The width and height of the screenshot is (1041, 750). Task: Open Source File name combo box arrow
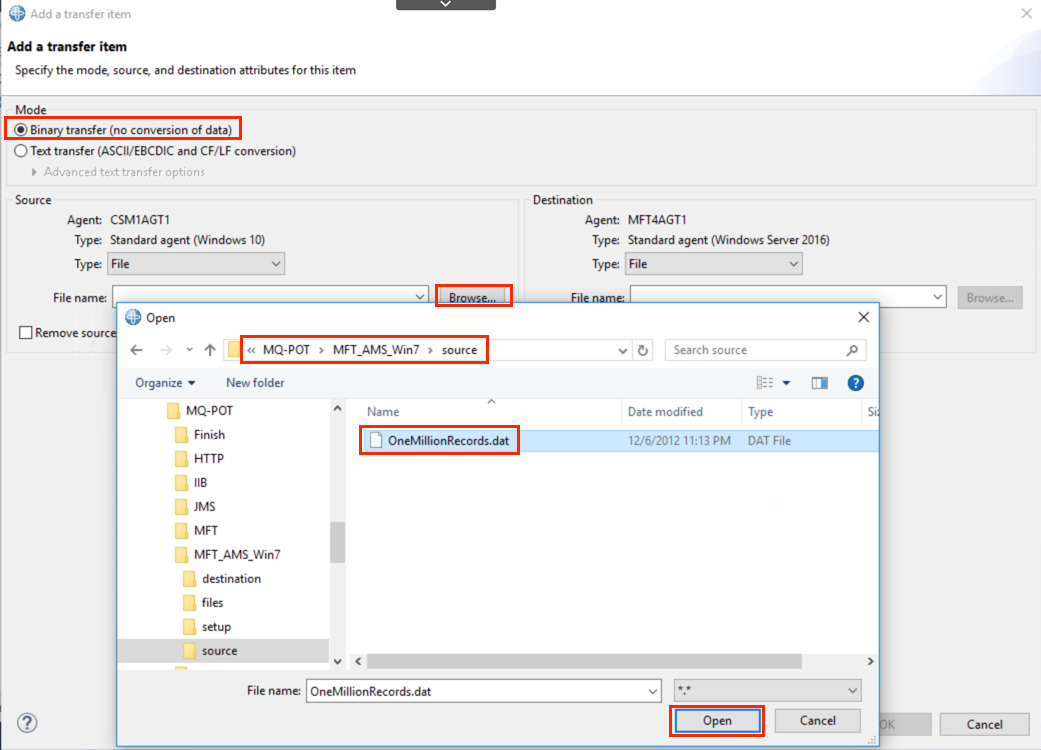pyautogui.click(x=420, y=297)
